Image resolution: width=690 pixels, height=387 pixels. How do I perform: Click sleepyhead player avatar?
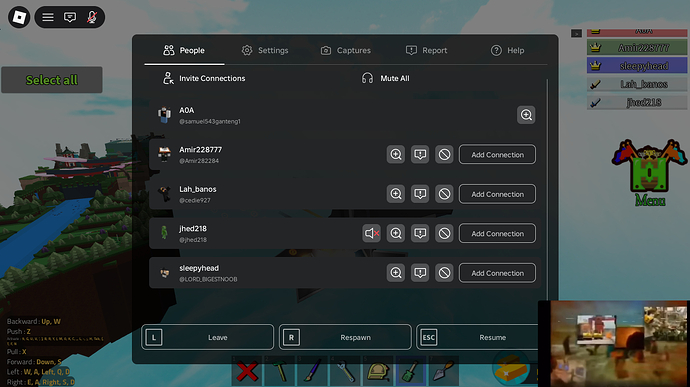(x=165, y=273)
